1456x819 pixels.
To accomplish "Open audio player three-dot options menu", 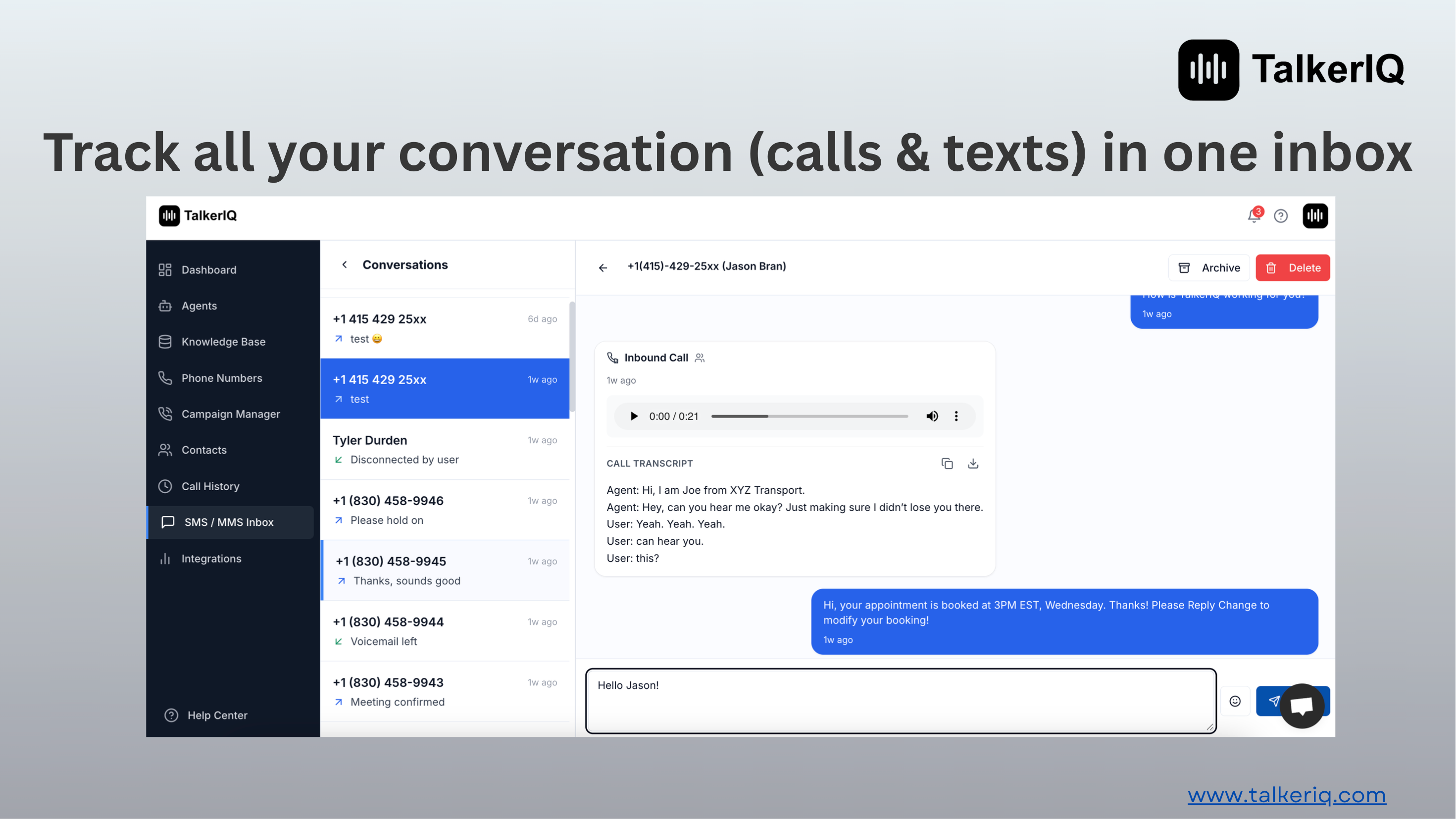I will point(956,416).
